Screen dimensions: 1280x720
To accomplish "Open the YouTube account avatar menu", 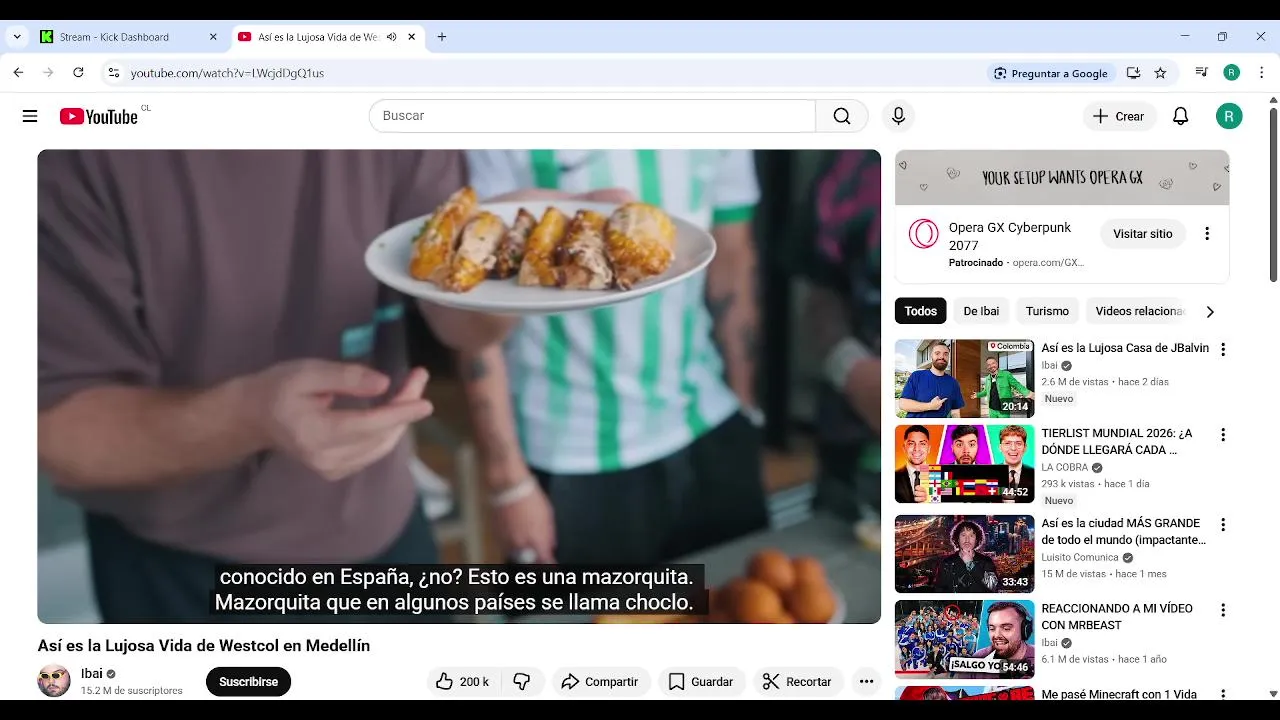I will pyautogui.click(x=1229, y=116).
